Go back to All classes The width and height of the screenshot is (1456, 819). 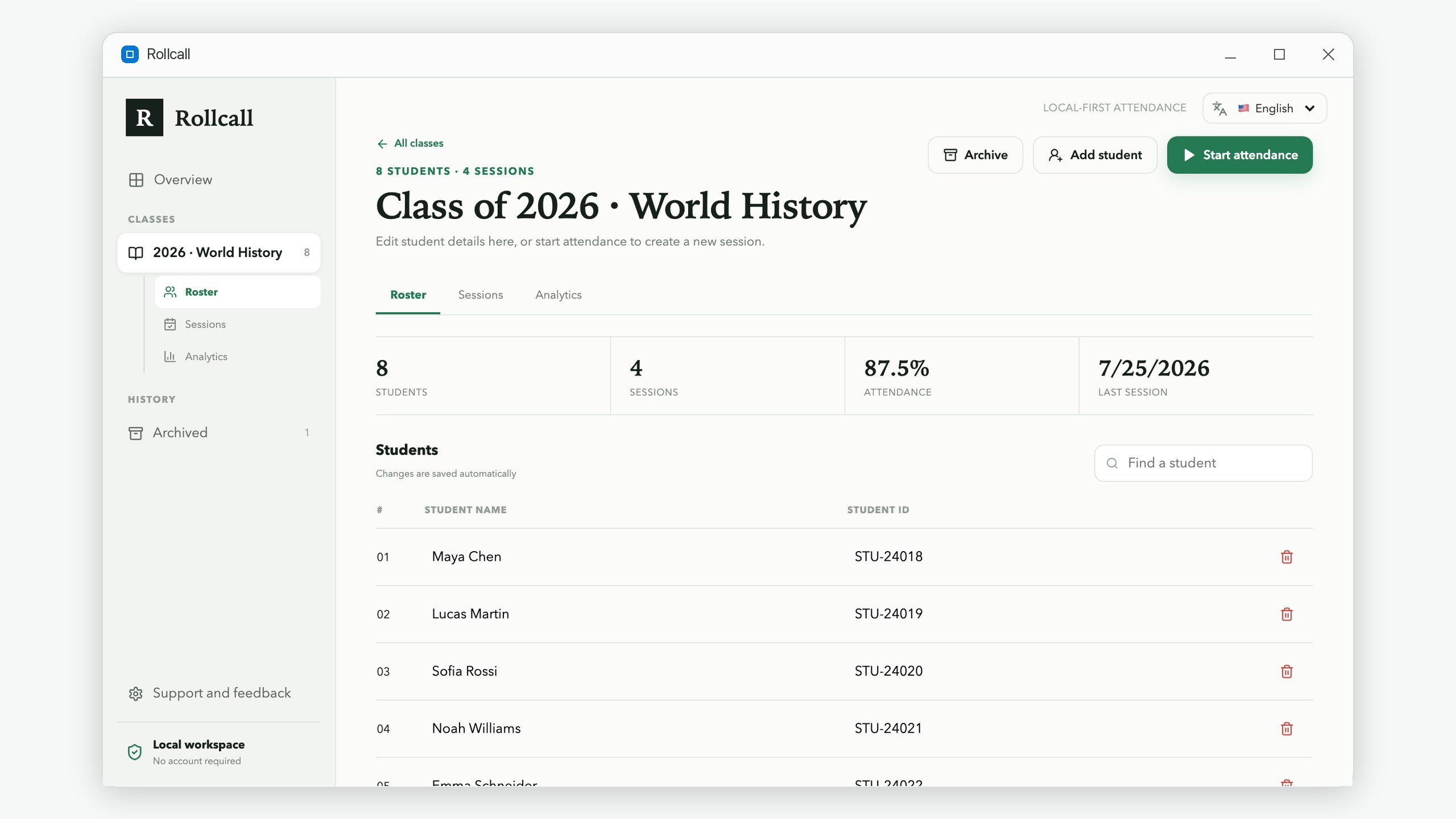410,143
